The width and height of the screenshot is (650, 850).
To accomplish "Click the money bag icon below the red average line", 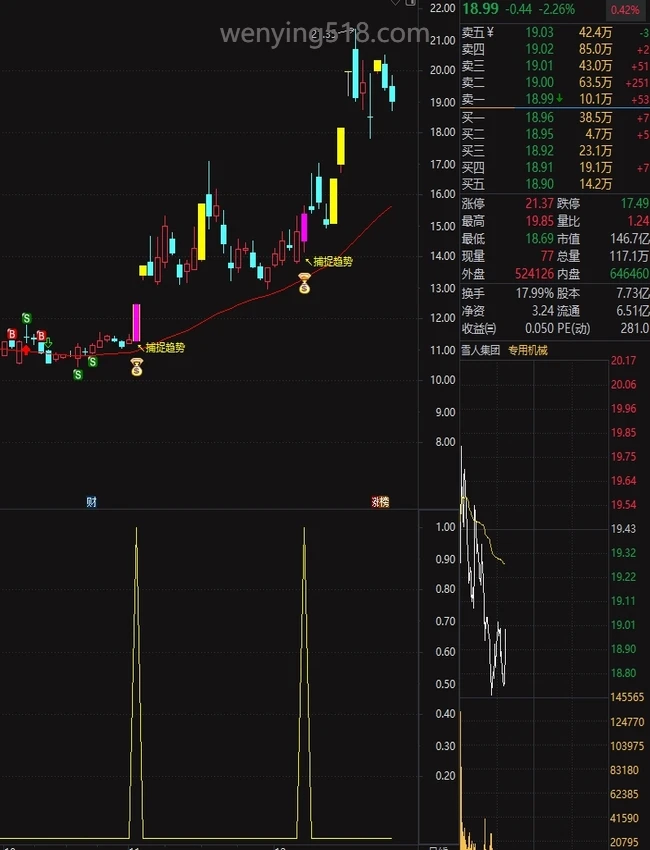I will point(304,284).
